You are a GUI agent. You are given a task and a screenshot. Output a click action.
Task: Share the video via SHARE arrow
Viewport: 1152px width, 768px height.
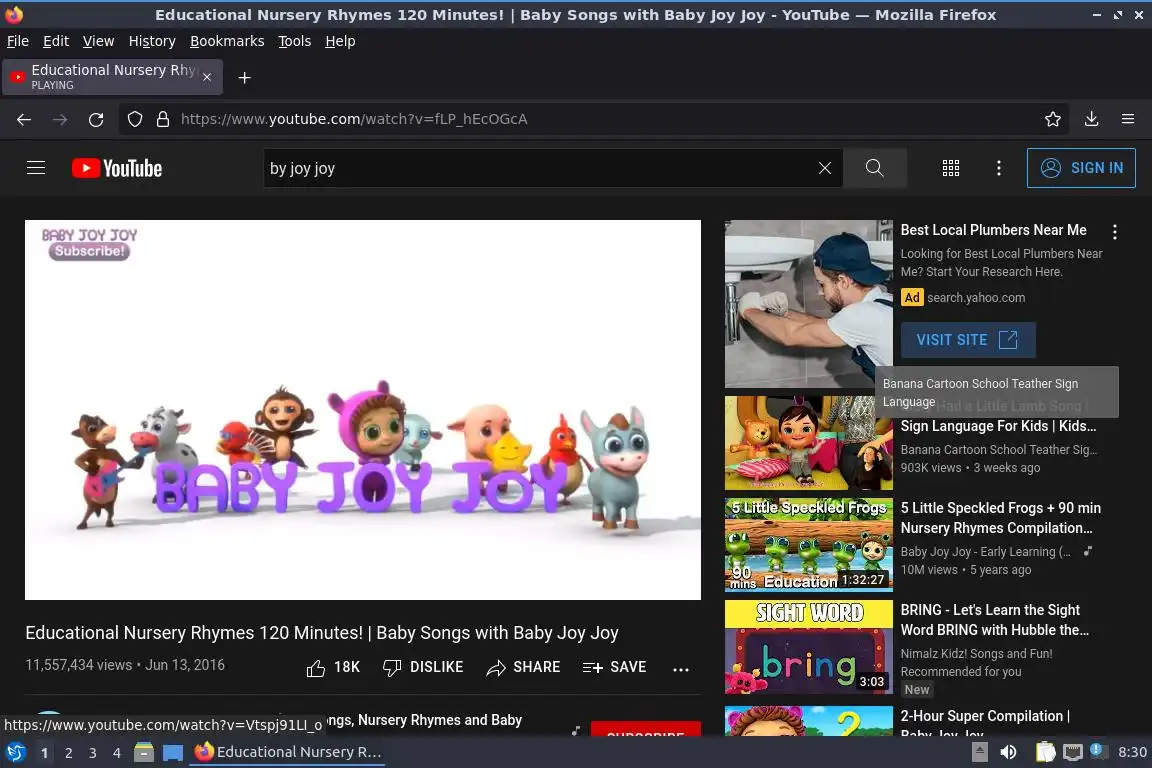523,667
